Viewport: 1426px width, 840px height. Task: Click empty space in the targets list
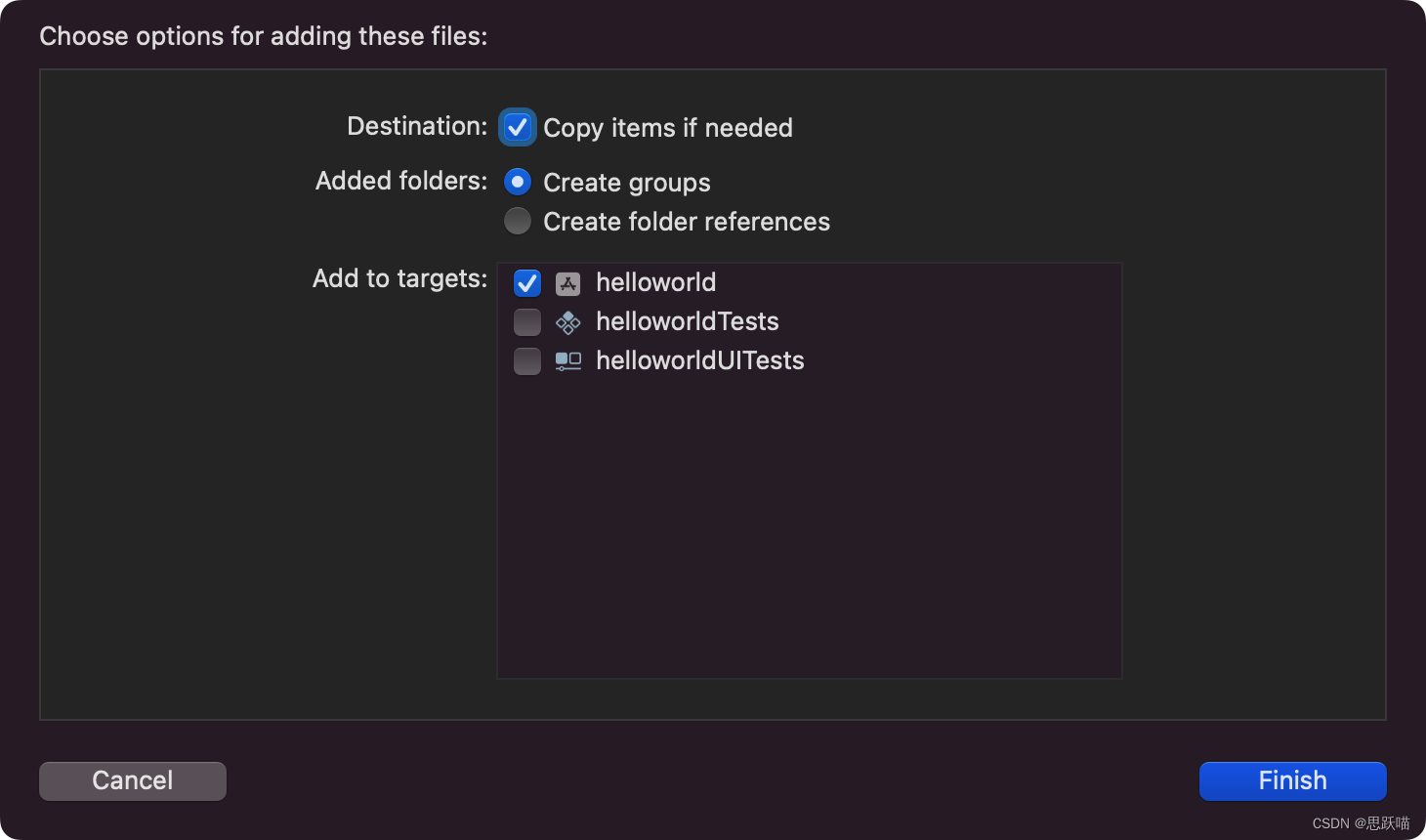tap(809, 527)
